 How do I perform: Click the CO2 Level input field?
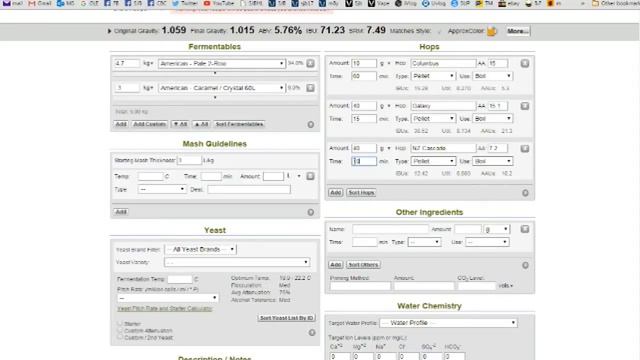click(x=476, y=286)
